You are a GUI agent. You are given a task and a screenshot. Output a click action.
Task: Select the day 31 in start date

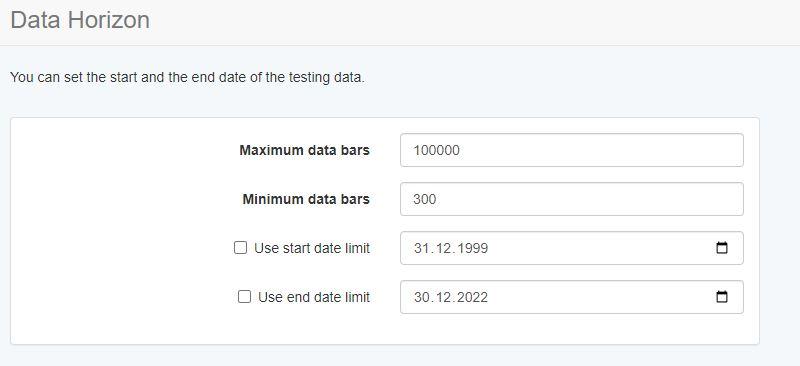pos(420,249)
